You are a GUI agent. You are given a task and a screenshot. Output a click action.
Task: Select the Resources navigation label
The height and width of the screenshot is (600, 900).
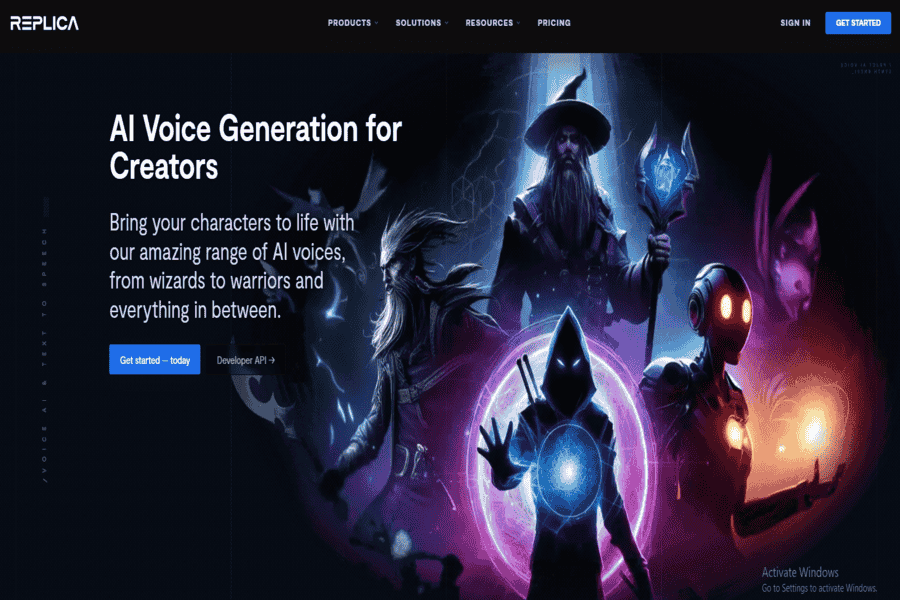[489, 23]
